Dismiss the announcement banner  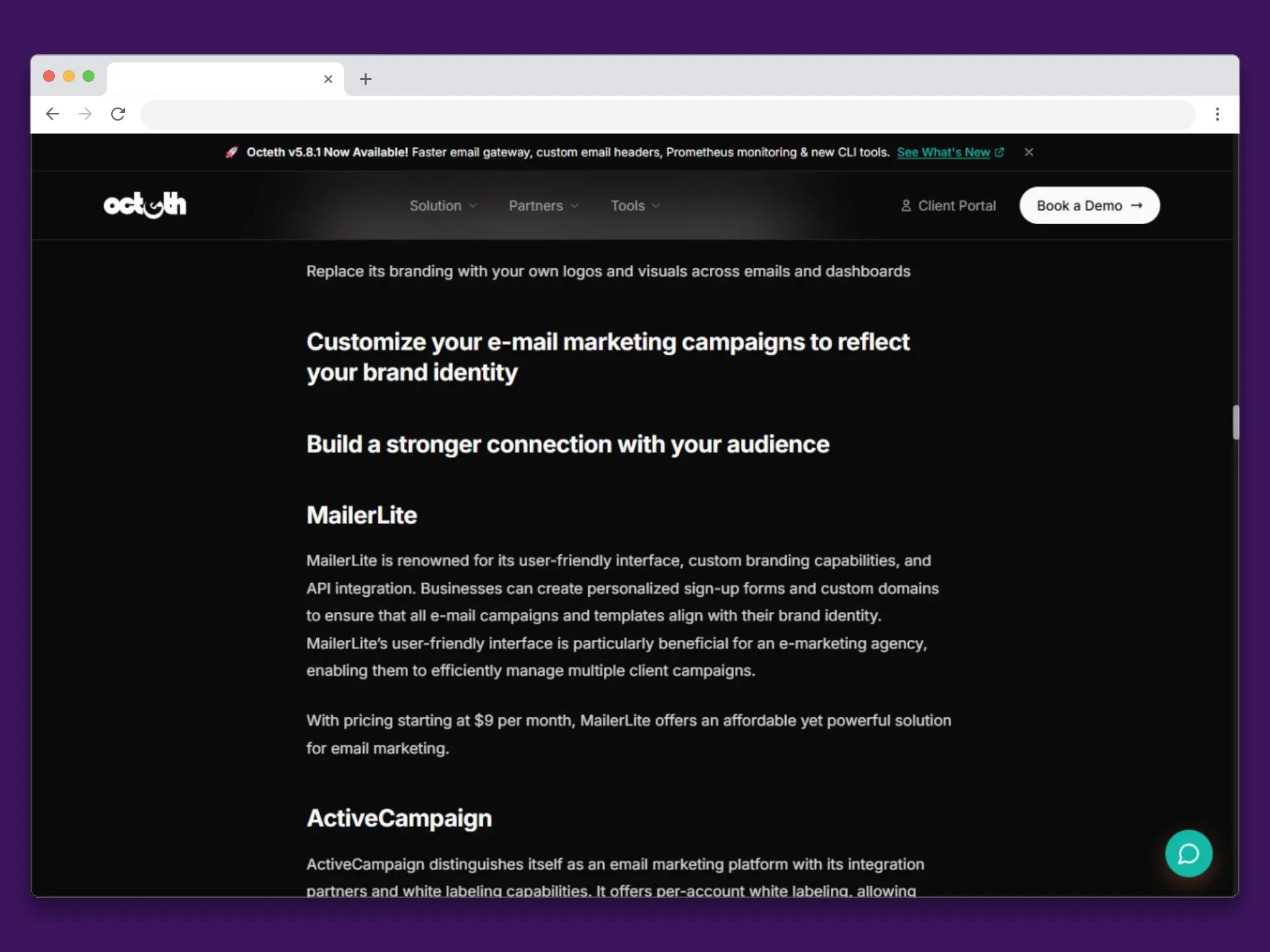click(1029, 152)
